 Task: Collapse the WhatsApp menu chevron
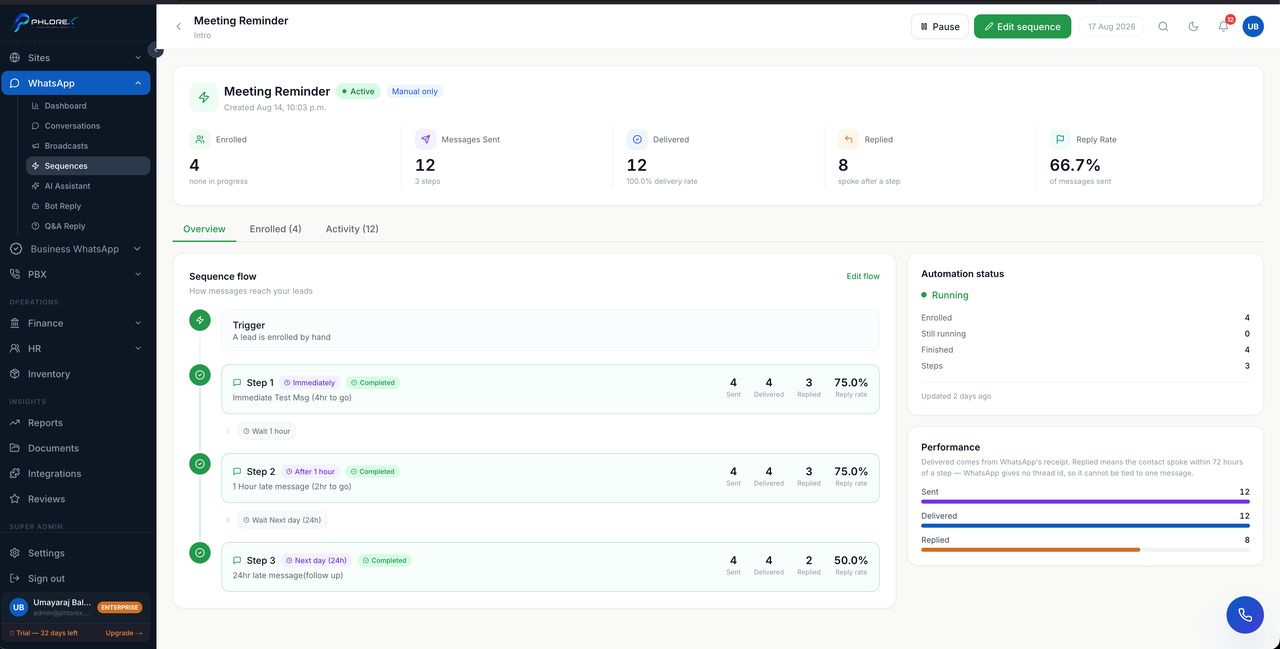137,83
